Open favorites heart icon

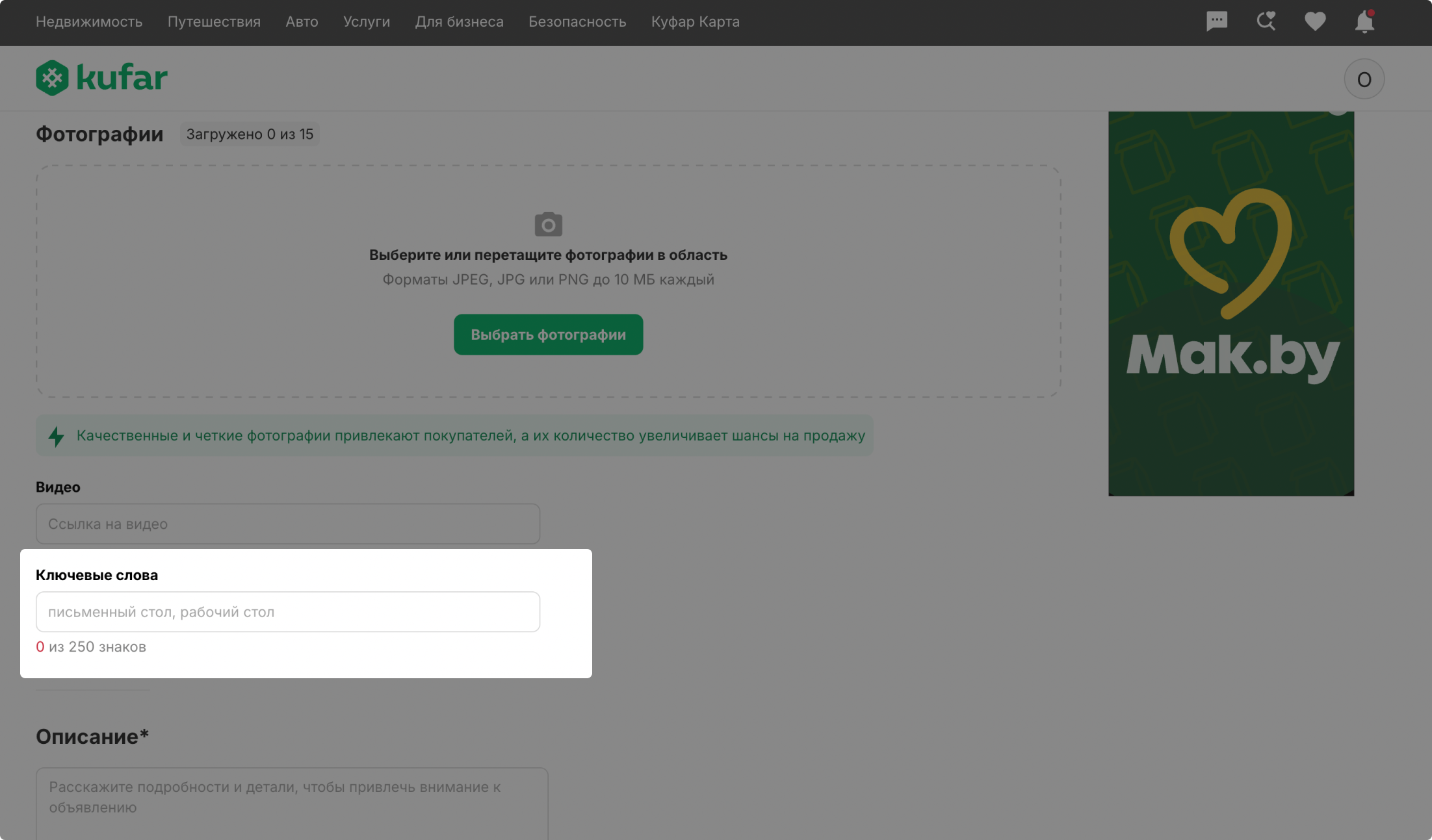(1315, 21)
